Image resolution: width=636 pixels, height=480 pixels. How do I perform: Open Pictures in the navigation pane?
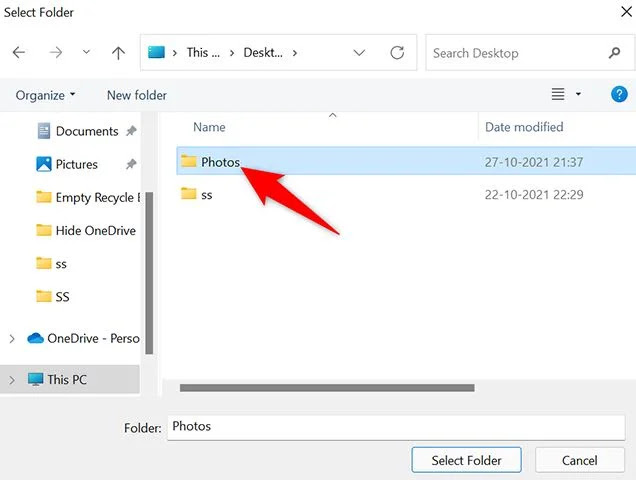[x=77, y=164]
